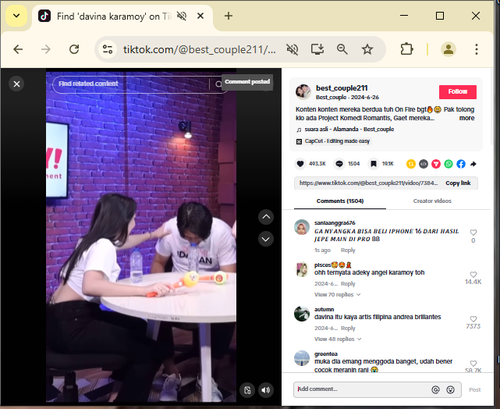
Task: Open emoji picker in comment box
Action: [x=450, y=390]
